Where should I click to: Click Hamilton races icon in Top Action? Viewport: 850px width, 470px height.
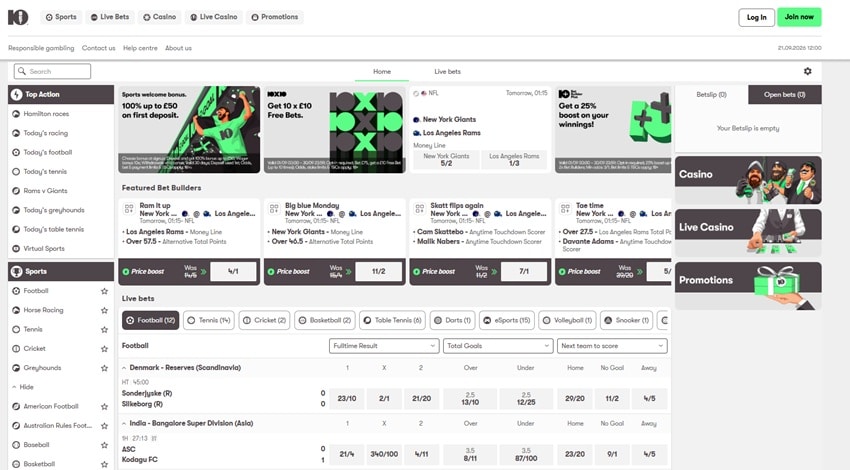(16, 114)
